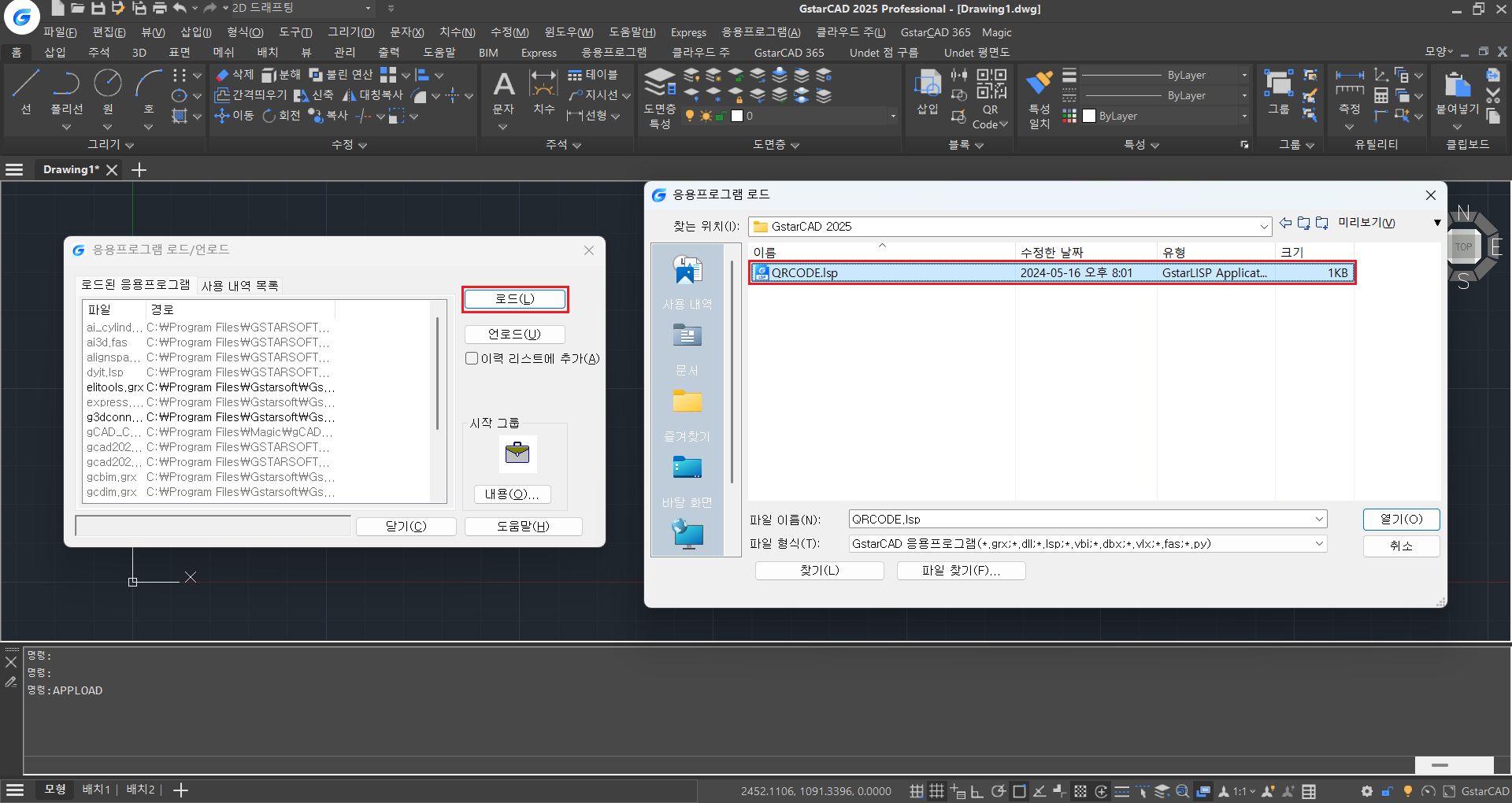Select the Polyline (폴리선) tool
Screen dimensions: 1512x803
[x=67, y=93]
